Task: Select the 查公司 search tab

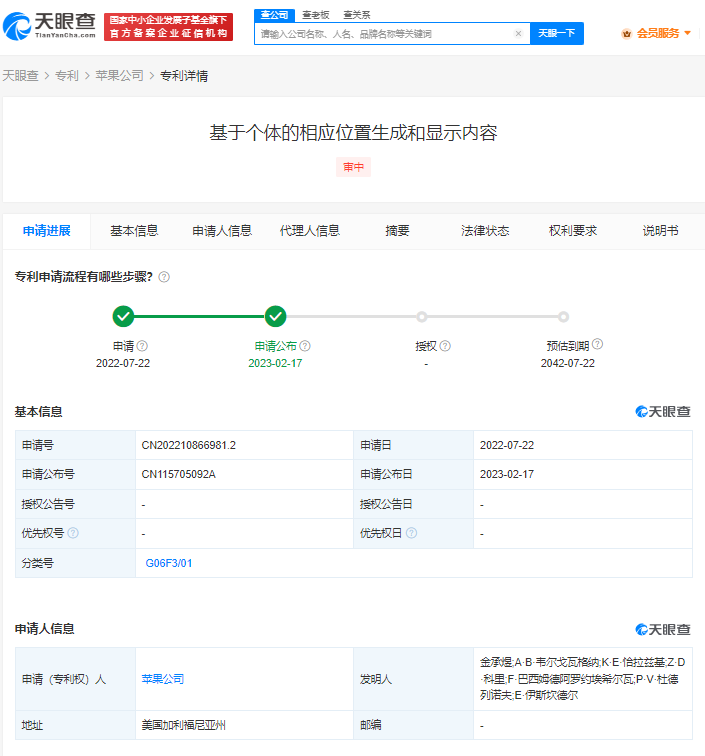Action: pos(274,15)
